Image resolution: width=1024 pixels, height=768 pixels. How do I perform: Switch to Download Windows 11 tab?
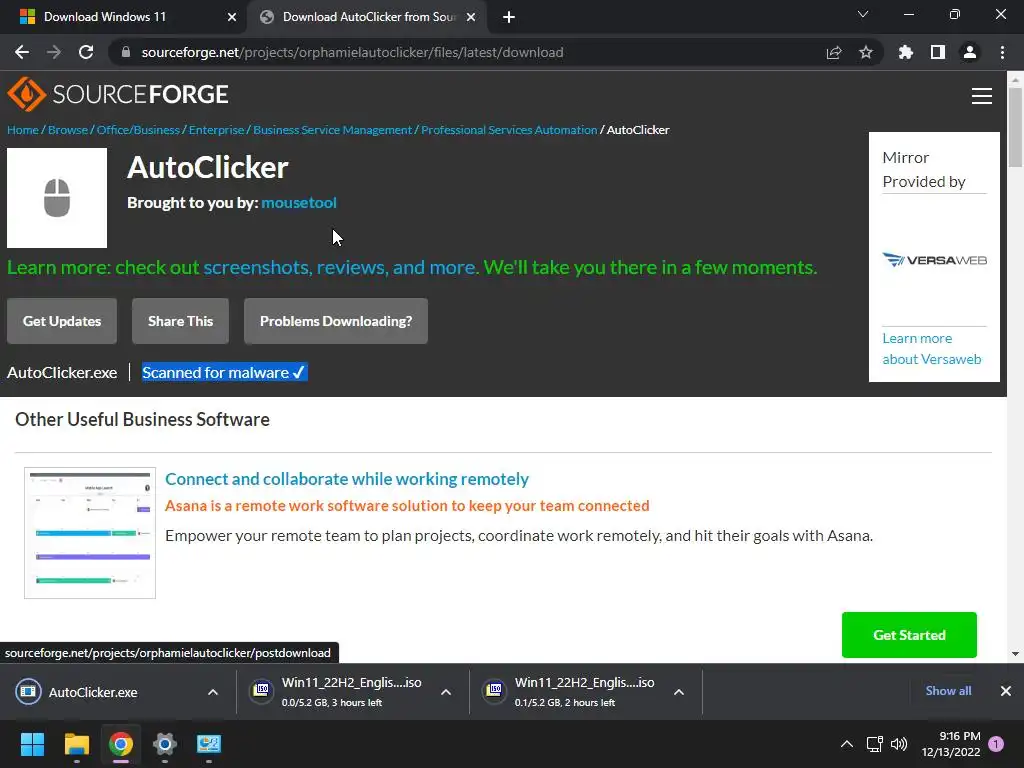click(124, 17)
